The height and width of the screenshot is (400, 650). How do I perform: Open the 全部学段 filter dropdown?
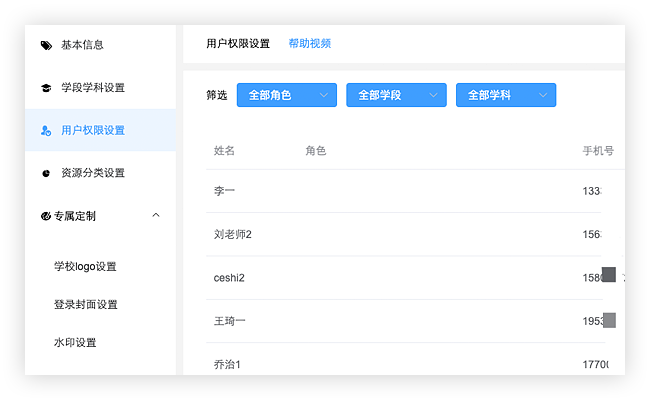(396, 95)
